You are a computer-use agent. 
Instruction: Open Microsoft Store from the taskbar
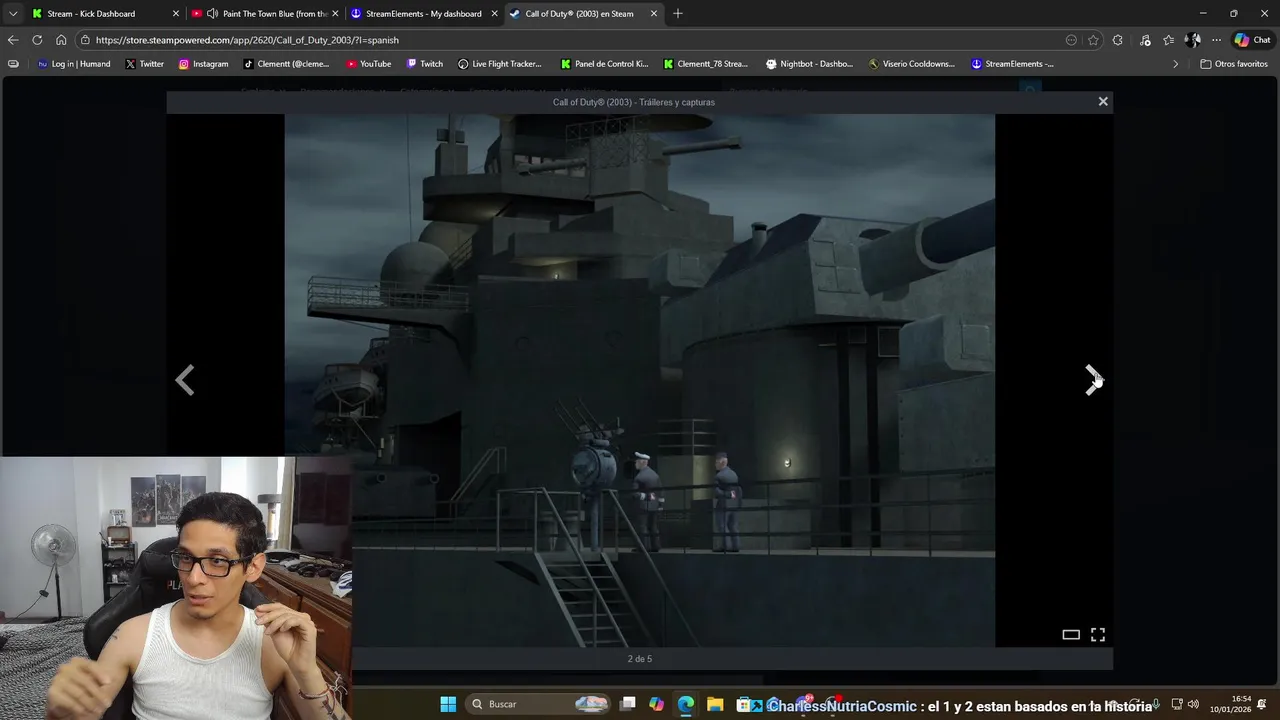point(744,704)
